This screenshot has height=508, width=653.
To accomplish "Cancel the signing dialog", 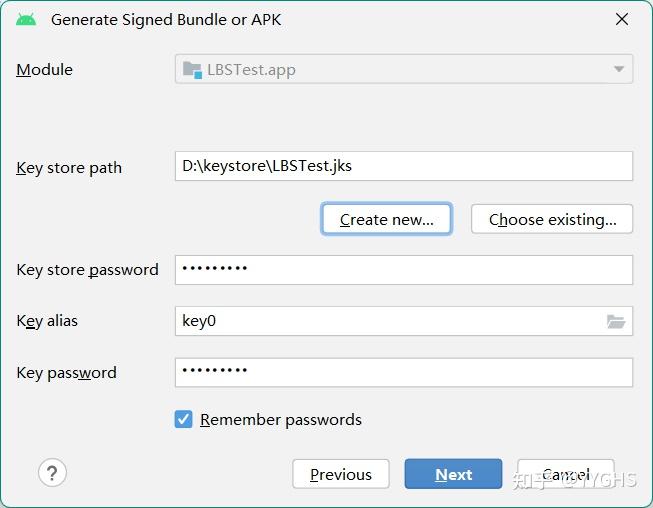I will point(565,475).
